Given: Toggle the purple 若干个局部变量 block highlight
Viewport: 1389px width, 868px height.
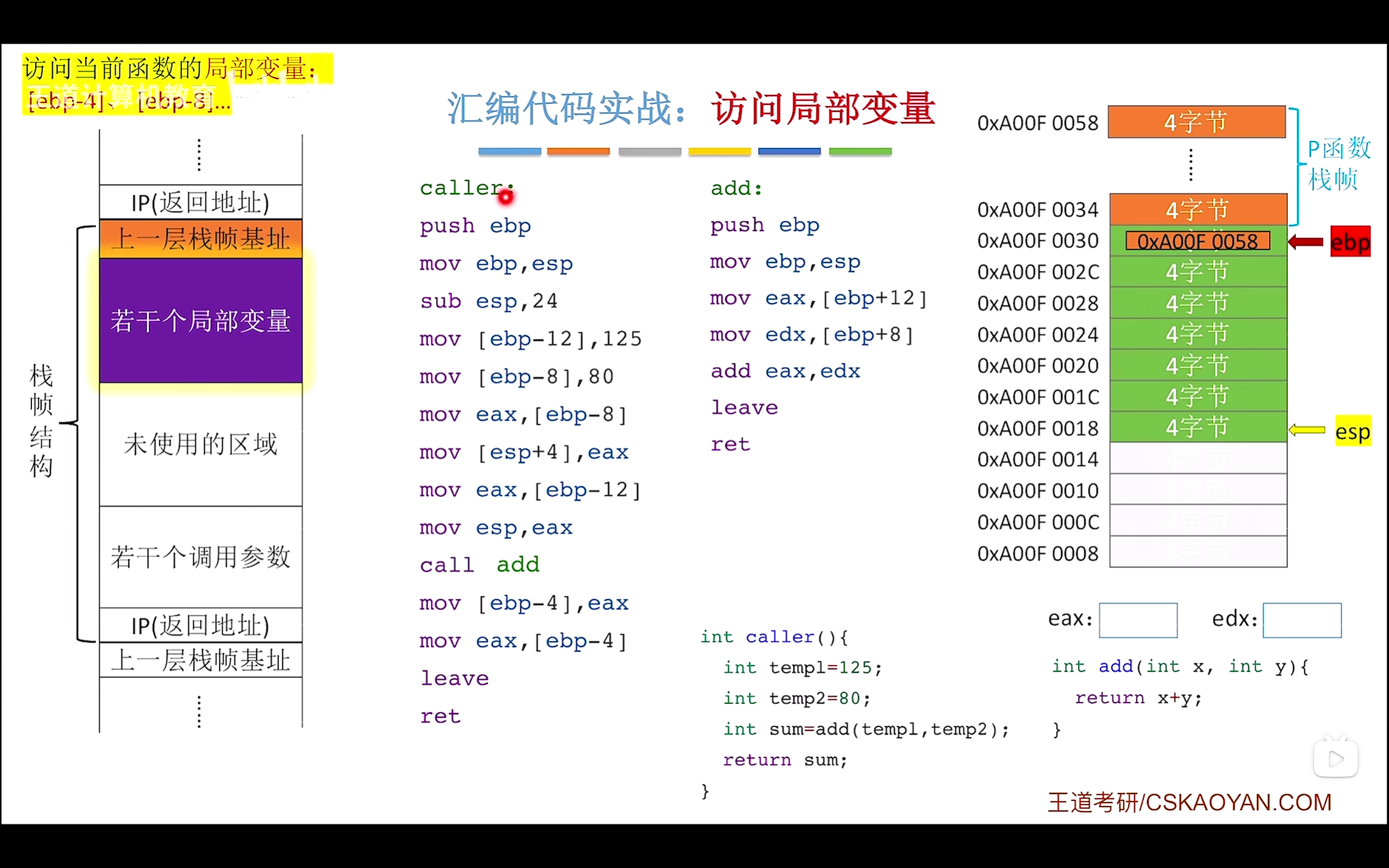Looking at the screenshot, I should pyautogui.click(x=200, y=322).
